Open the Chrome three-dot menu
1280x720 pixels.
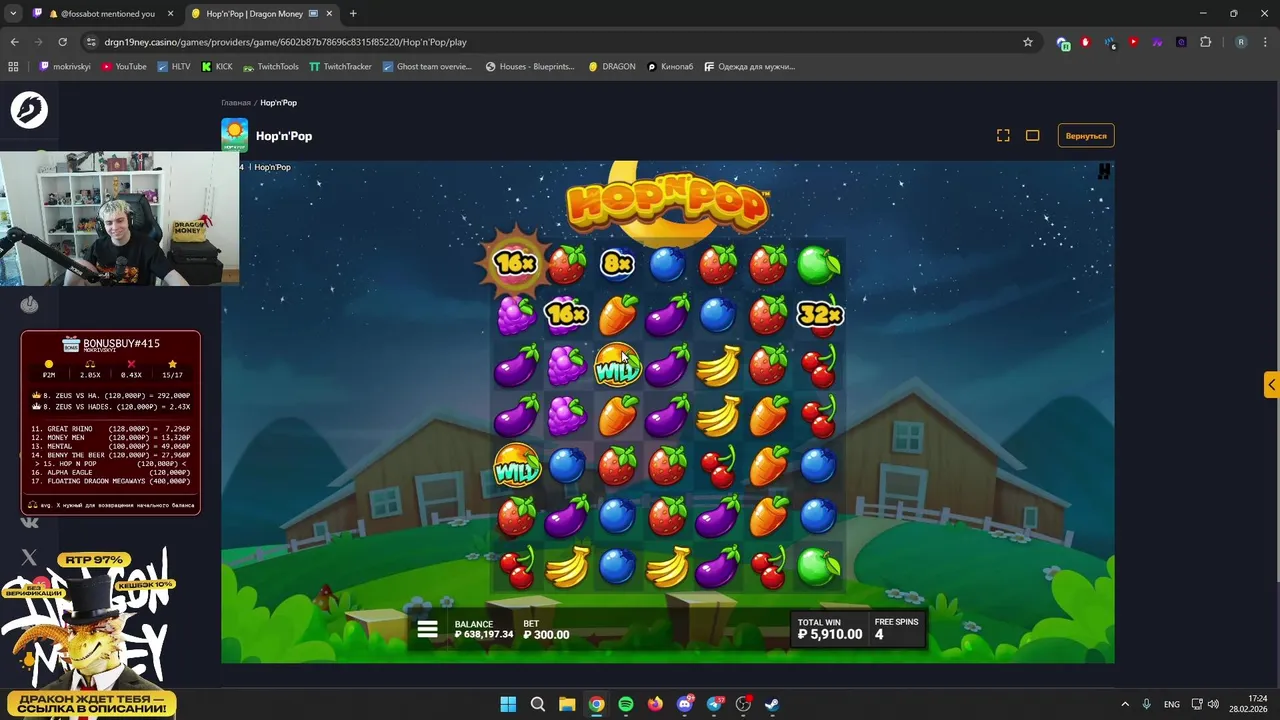tap(1265, 42)
